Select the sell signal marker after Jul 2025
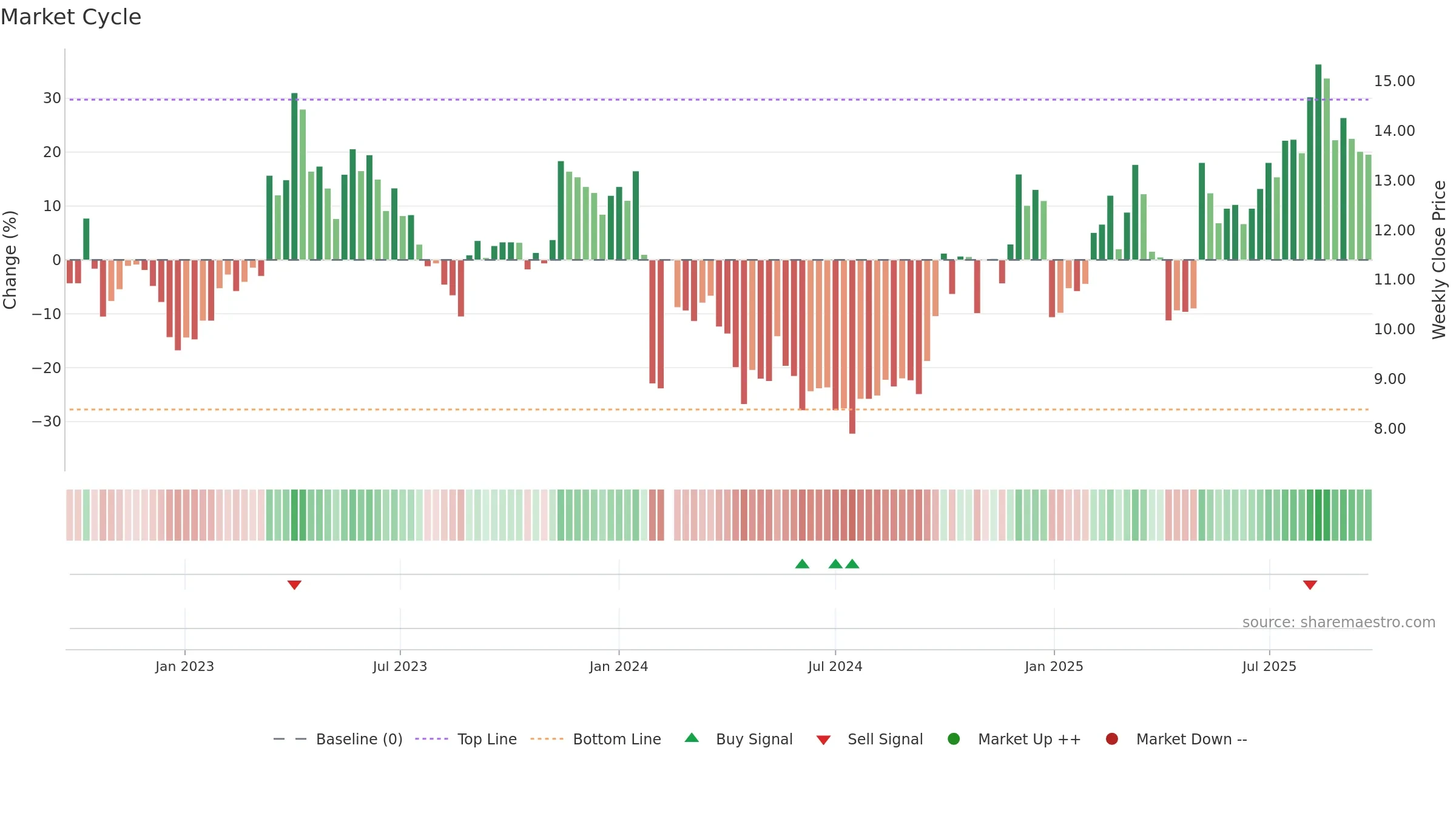The image size is (1456, 819). click(1310, 585)
